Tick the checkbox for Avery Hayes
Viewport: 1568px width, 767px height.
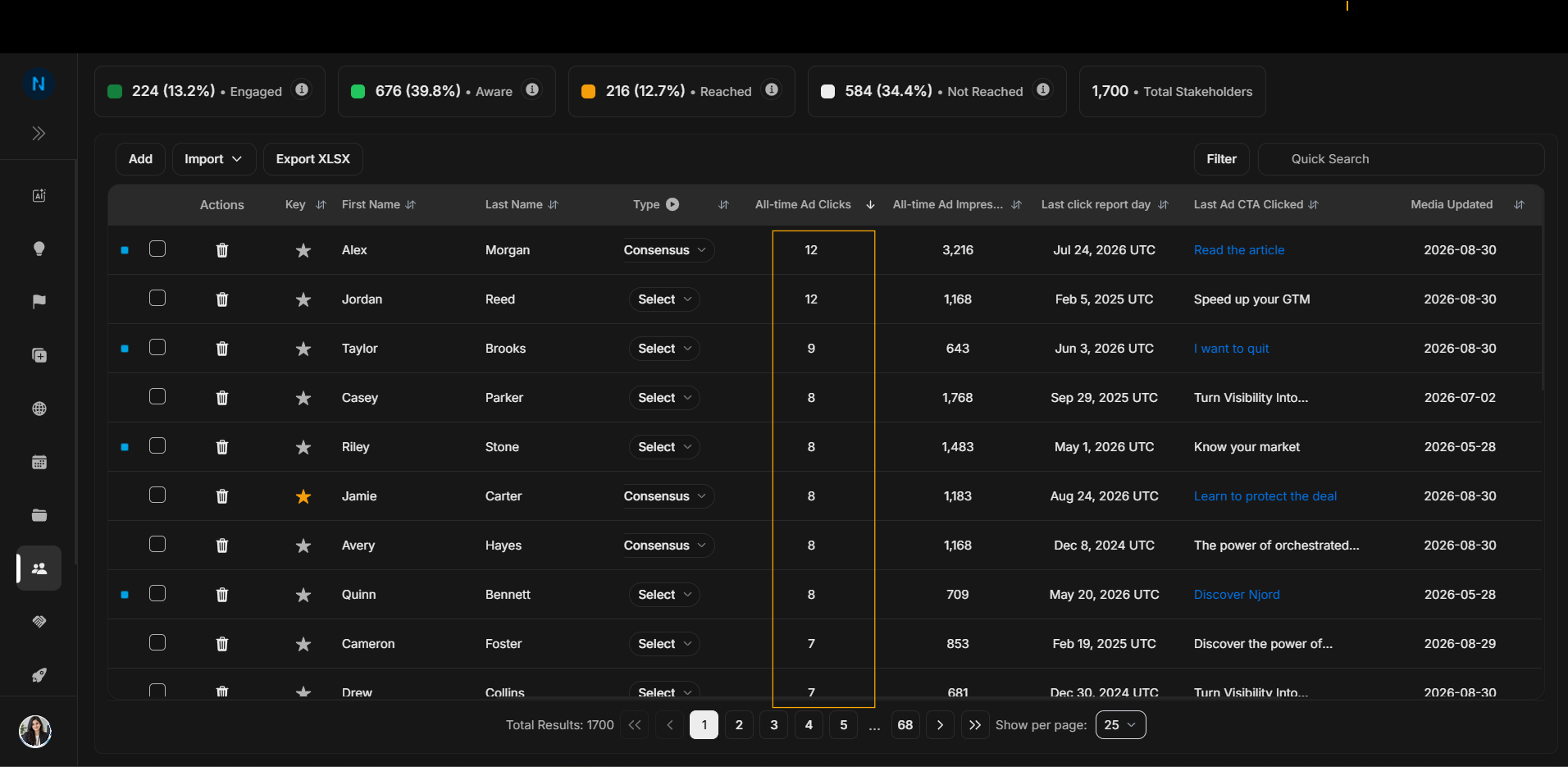[x=157, y=544]
